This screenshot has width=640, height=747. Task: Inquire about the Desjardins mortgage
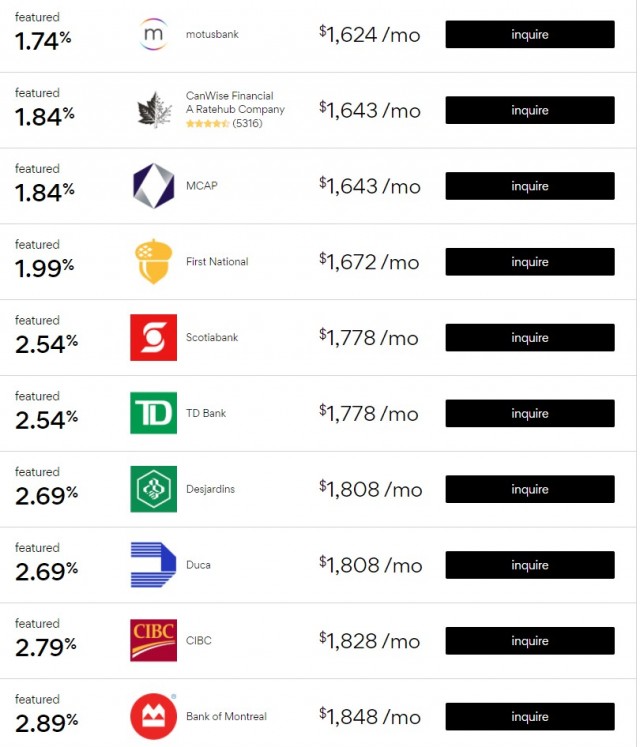point(529,489)
